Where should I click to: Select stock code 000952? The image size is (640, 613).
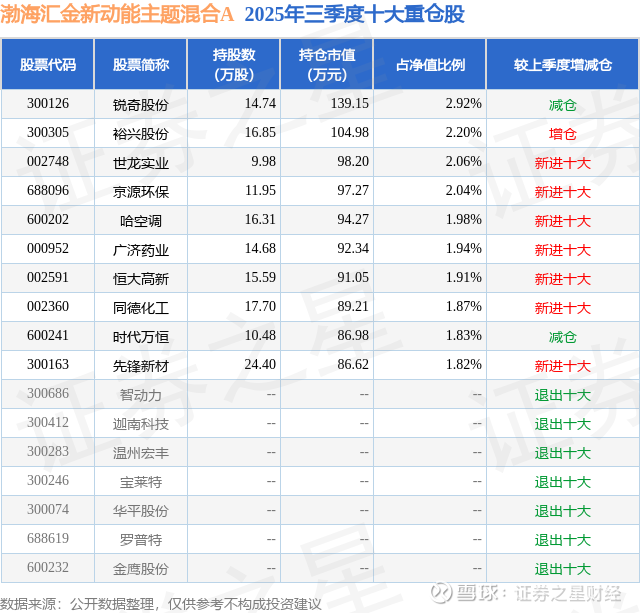point(48,249)
